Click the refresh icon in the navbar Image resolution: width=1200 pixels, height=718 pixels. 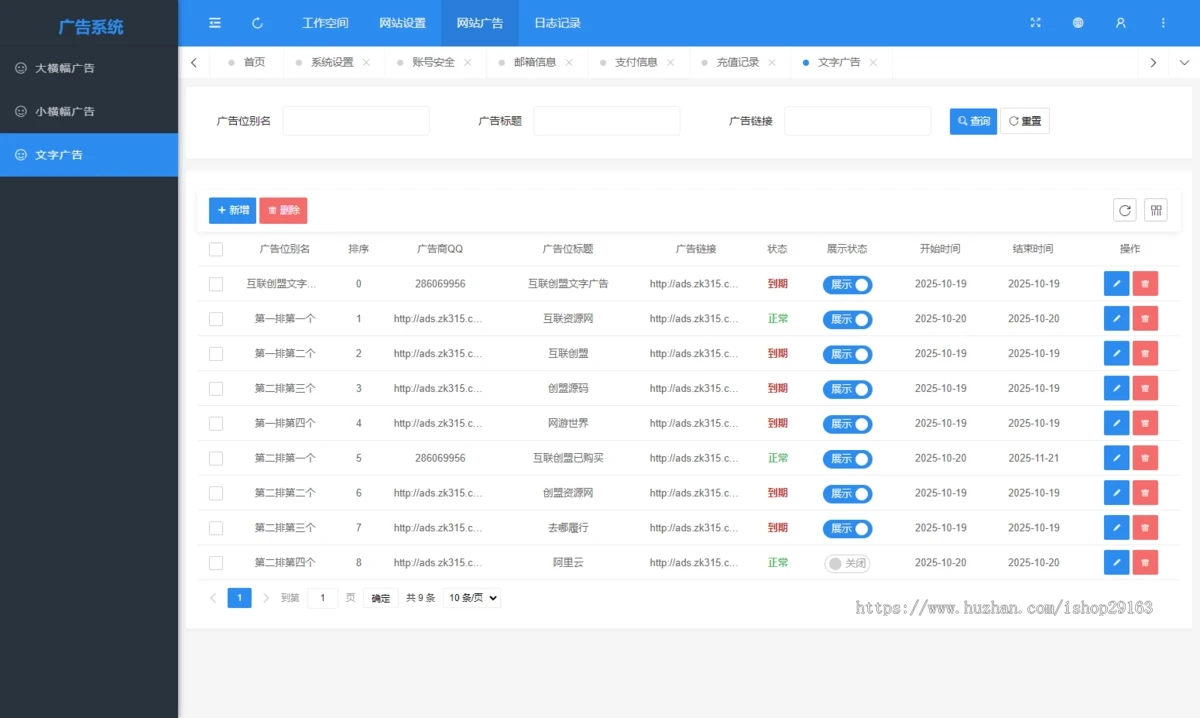pyautogui.click(x=258, y=22)
